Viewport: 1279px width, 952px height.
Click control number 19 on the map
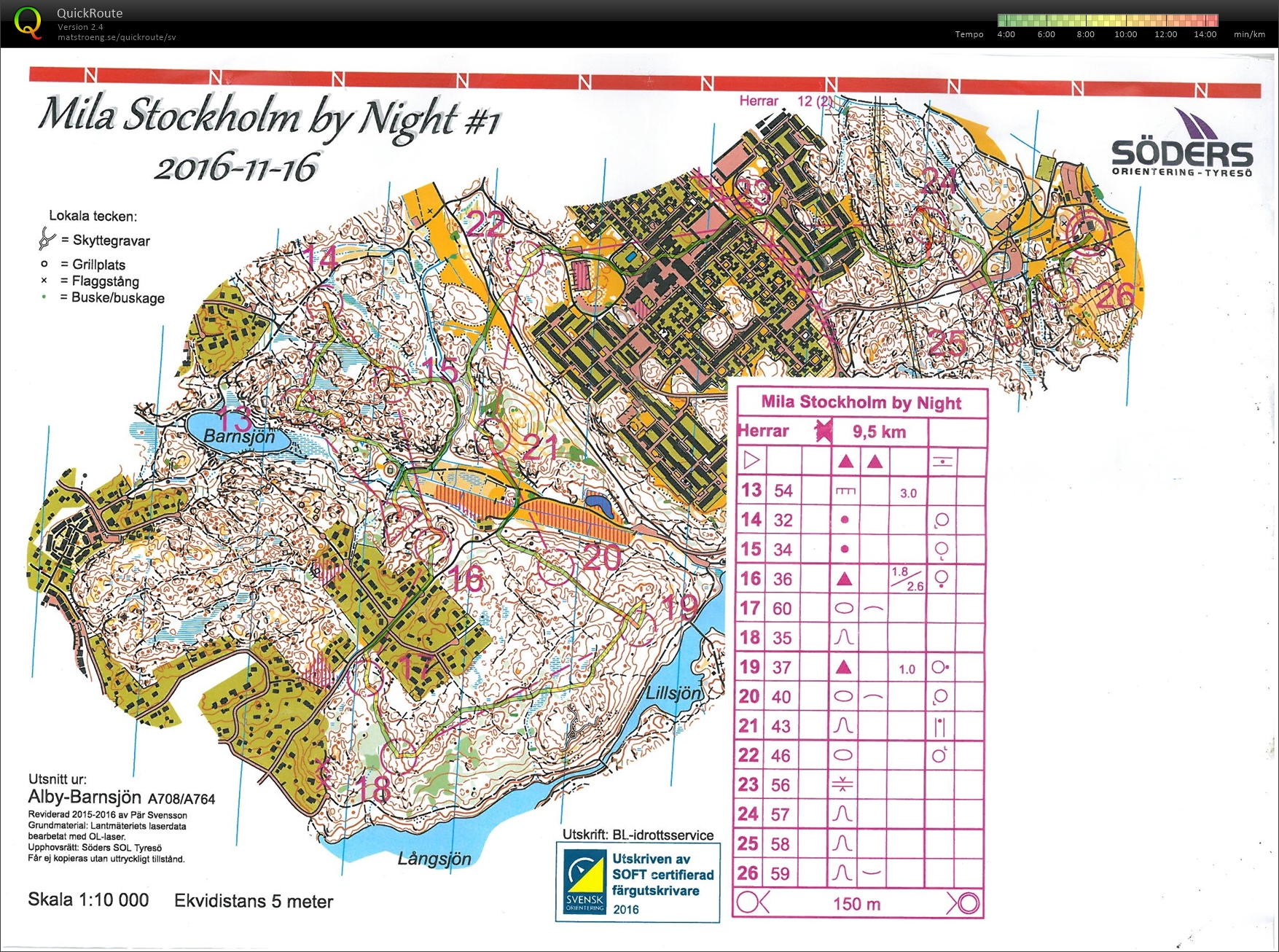680,606
